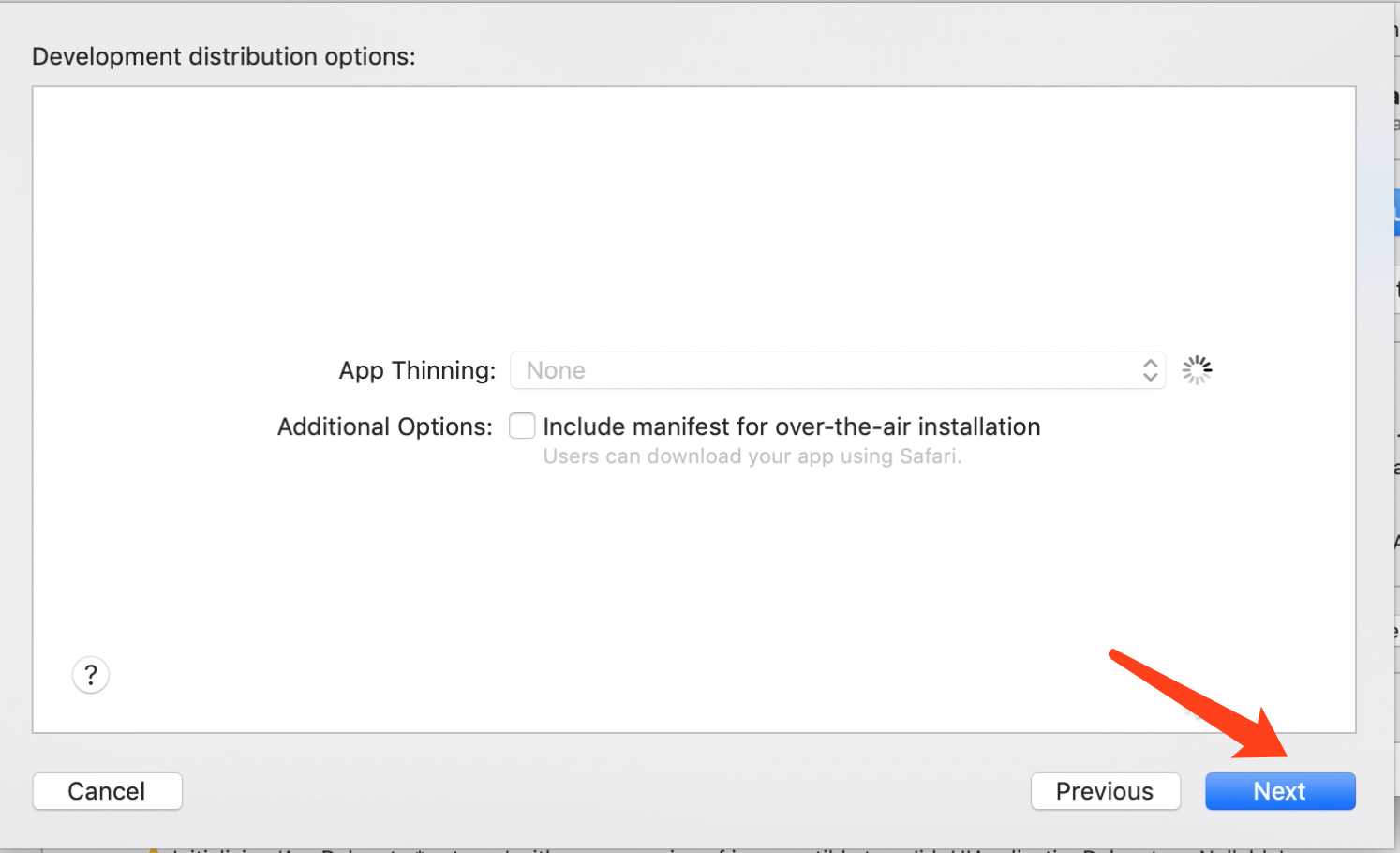Click the "App Thinning:" label
The width and height of the screenshot is (1400, 853).
(417, 370)
